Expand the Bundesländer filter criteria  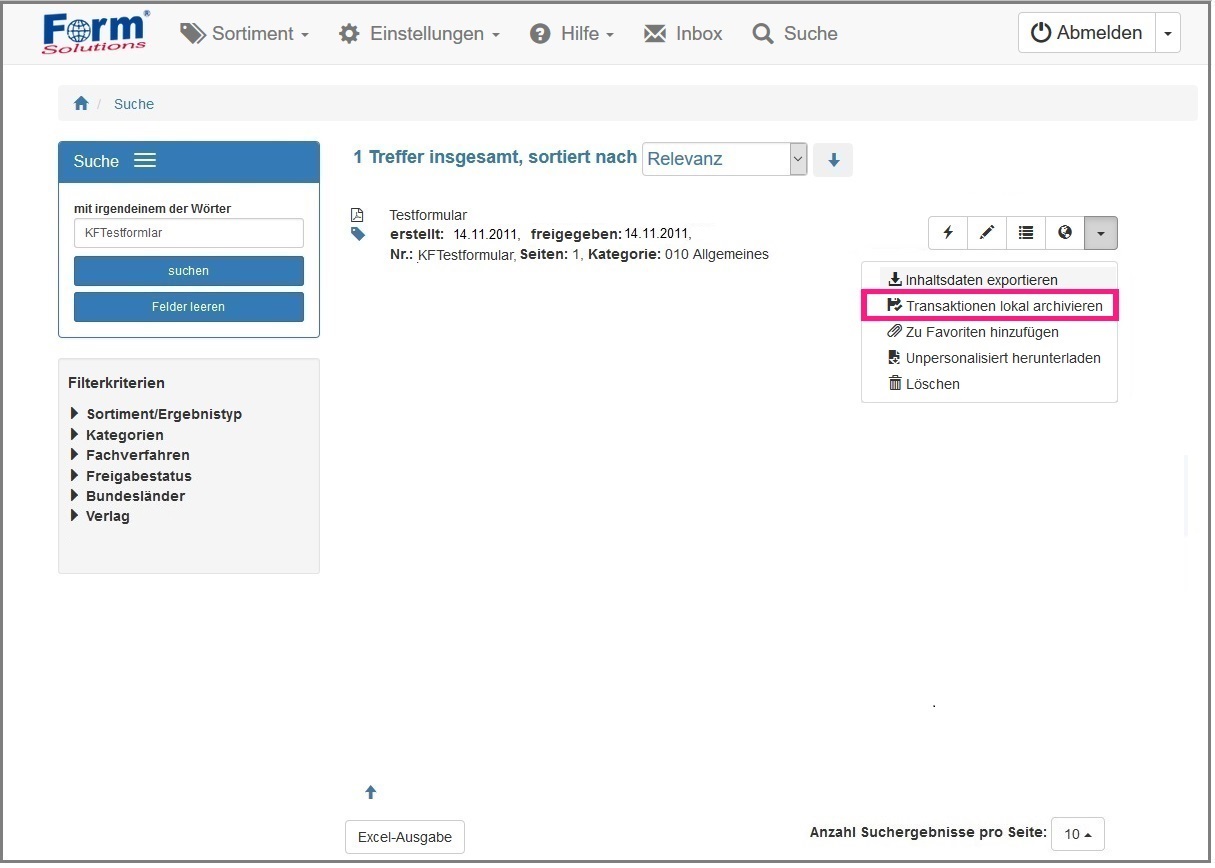135,496
